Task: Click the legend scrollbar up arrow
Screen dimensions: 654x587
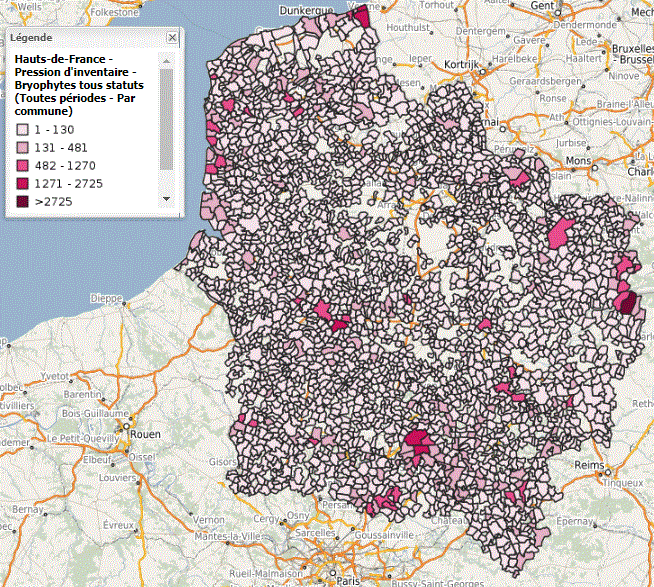Action: pos(166,62)
